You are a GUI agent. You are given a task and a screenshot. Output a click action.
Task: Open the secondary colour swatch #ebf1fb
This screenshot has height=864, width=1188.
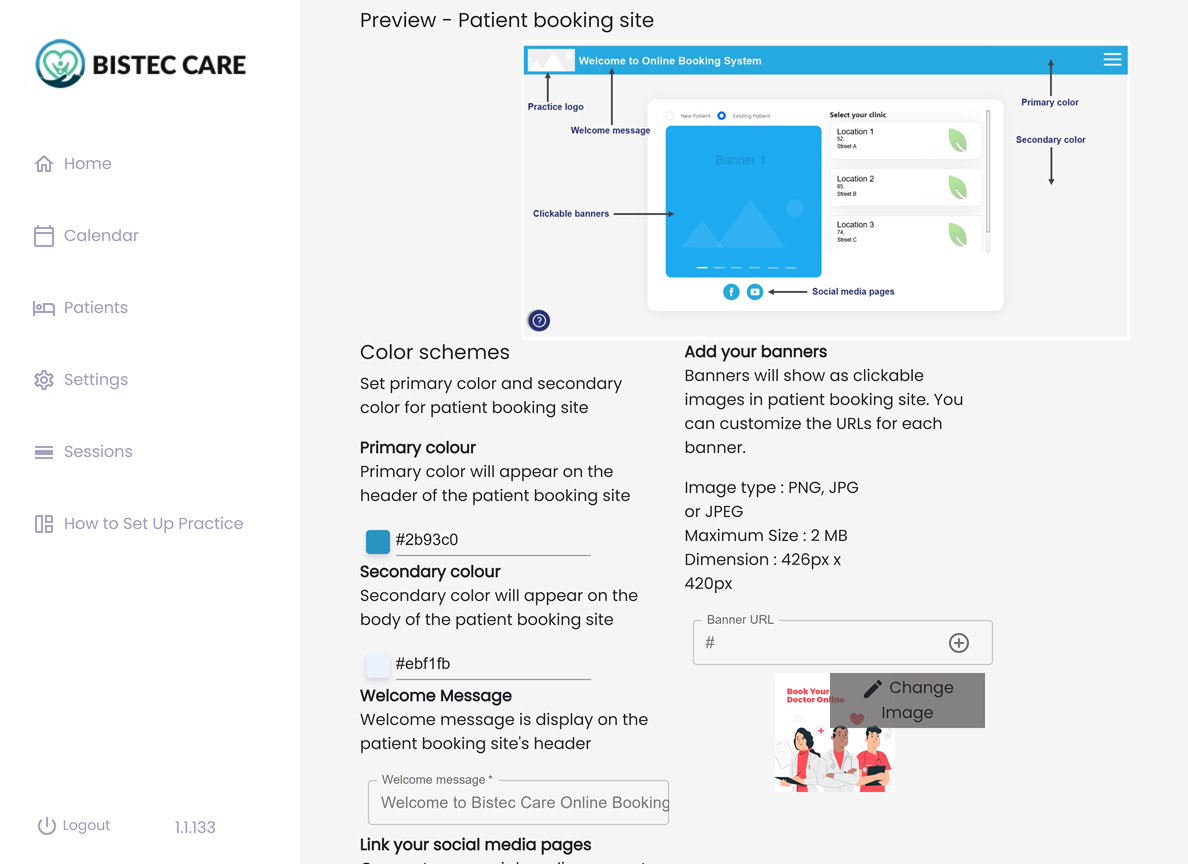point(377,665)
